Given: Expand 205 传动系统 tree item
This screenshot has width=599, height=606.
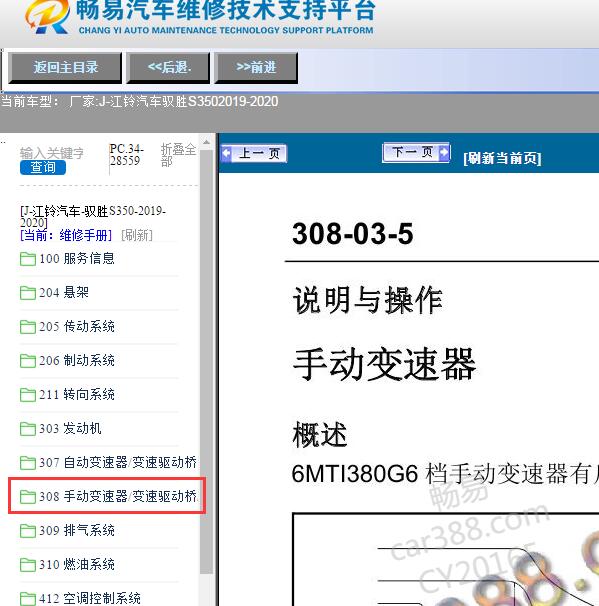Looking at the screenshot, I should (x=77, y=327).
